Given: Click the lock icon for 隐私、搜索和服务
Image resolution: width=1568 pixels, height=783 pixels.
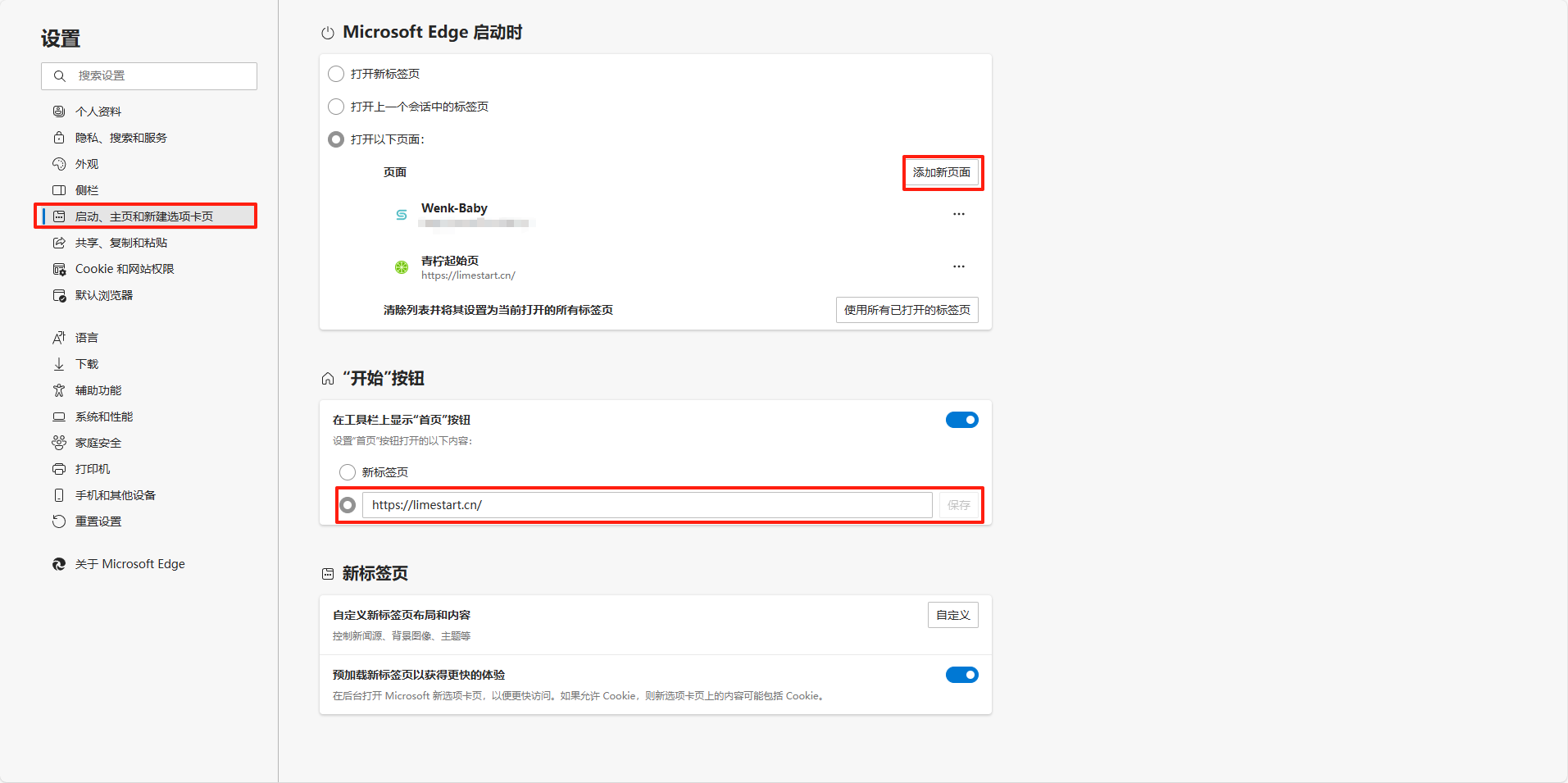Looking at the screenshot, I should tap(59, 138).
